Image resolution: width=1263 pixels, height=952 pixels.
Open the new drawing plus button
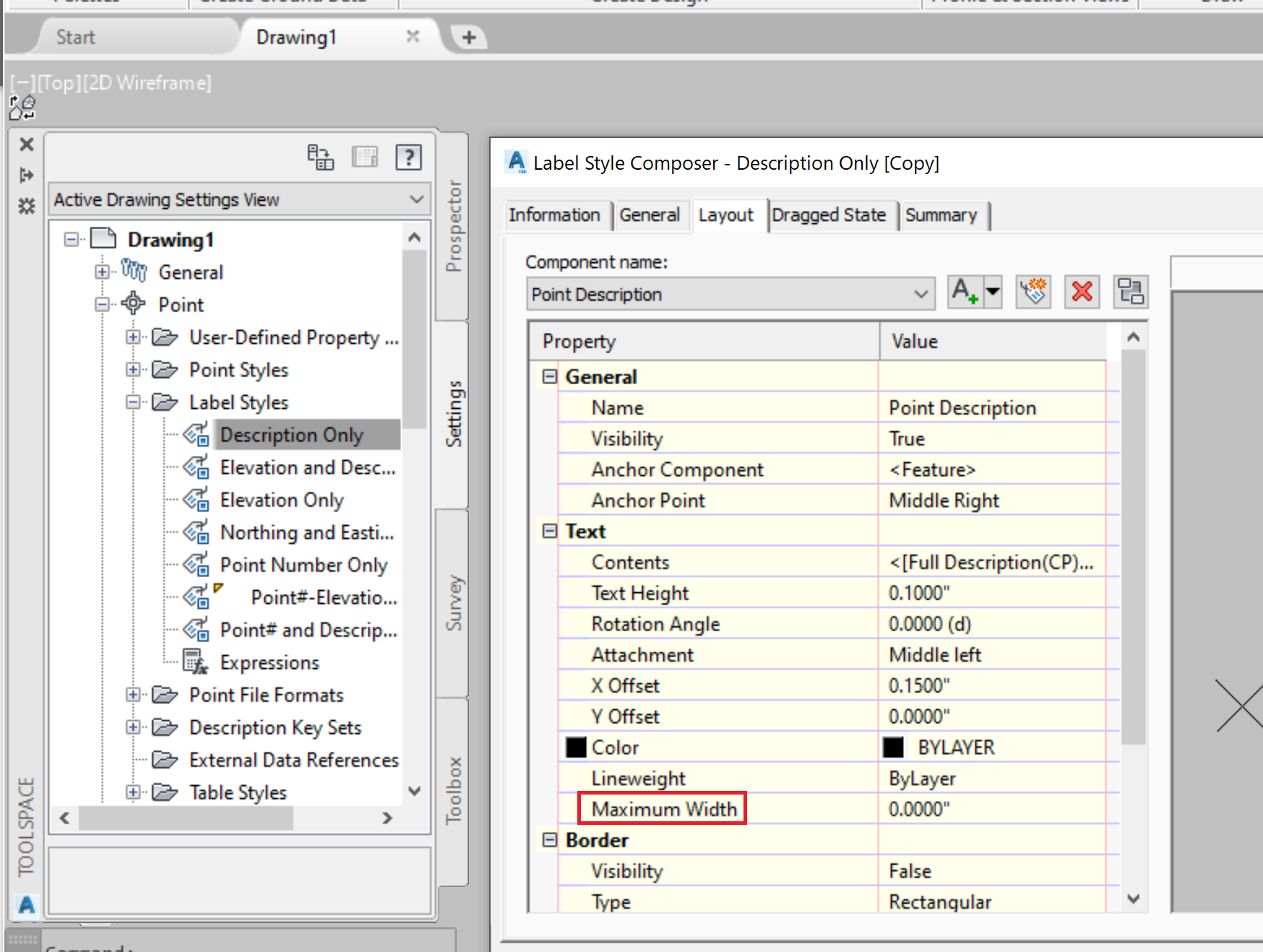pos(468,36)
